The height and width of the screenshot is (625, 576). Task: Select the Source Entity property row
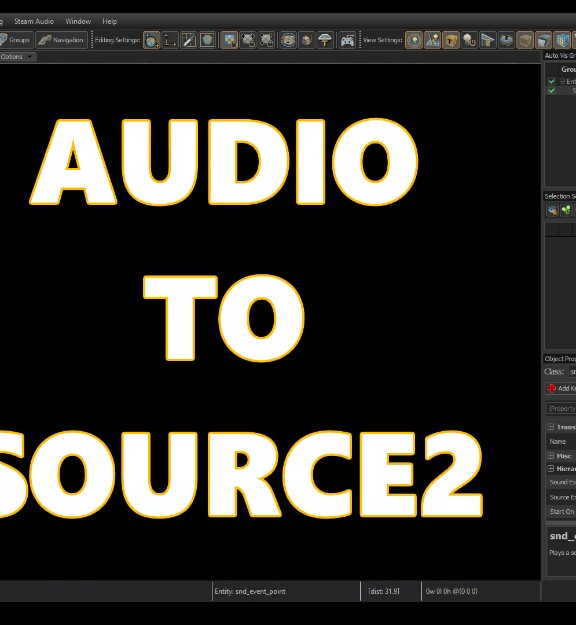561,497
